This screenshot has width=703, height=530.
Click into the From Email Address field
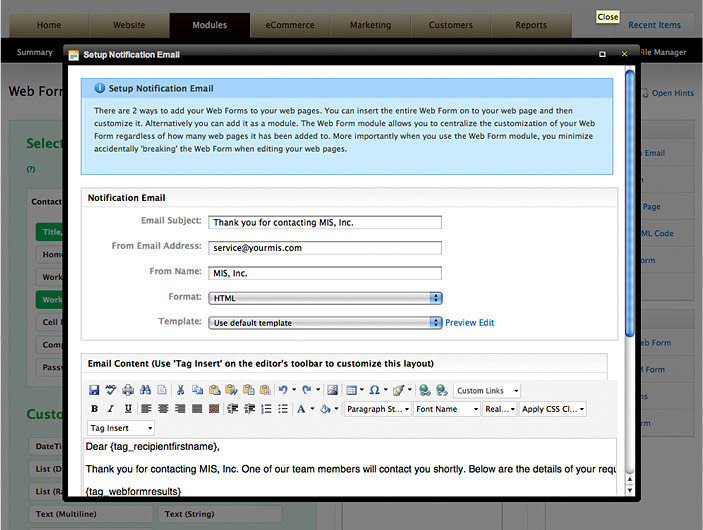pyautogui.click(x=325, y=248)
